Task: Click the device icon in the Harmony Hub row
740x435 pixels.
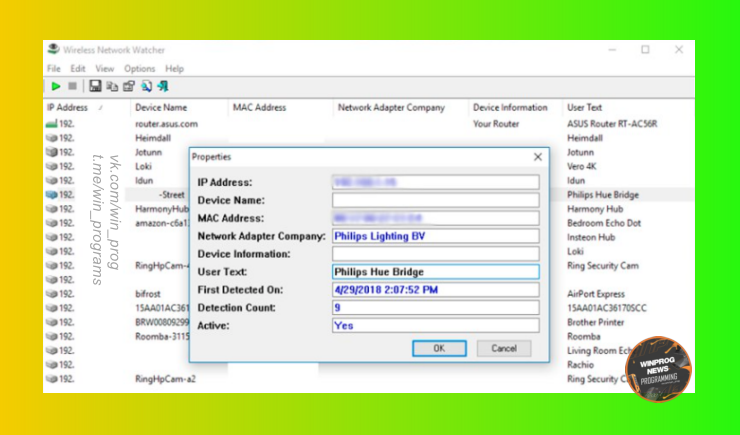Action: tap(51, 209)
